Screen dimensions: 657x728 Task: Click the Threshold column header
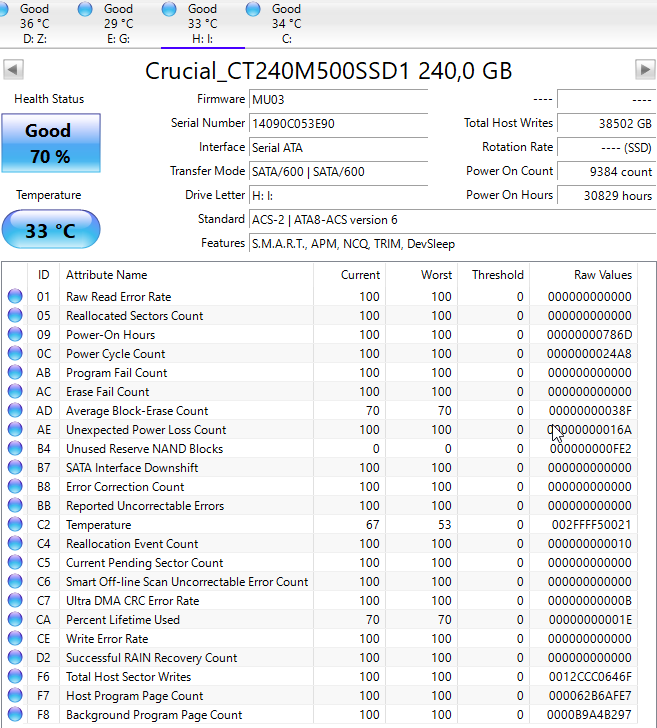pos(494,275)
